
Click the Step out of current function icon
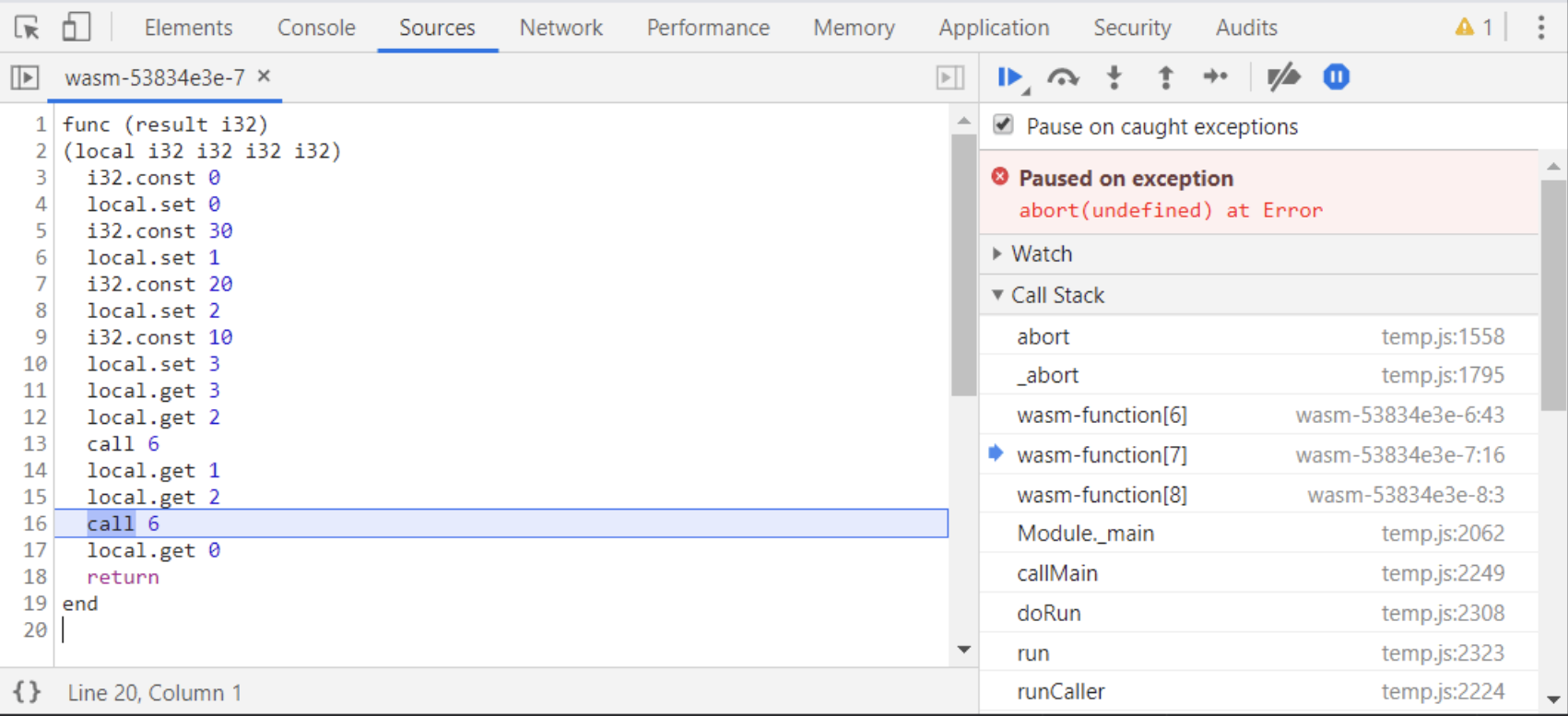point(1164,77)
